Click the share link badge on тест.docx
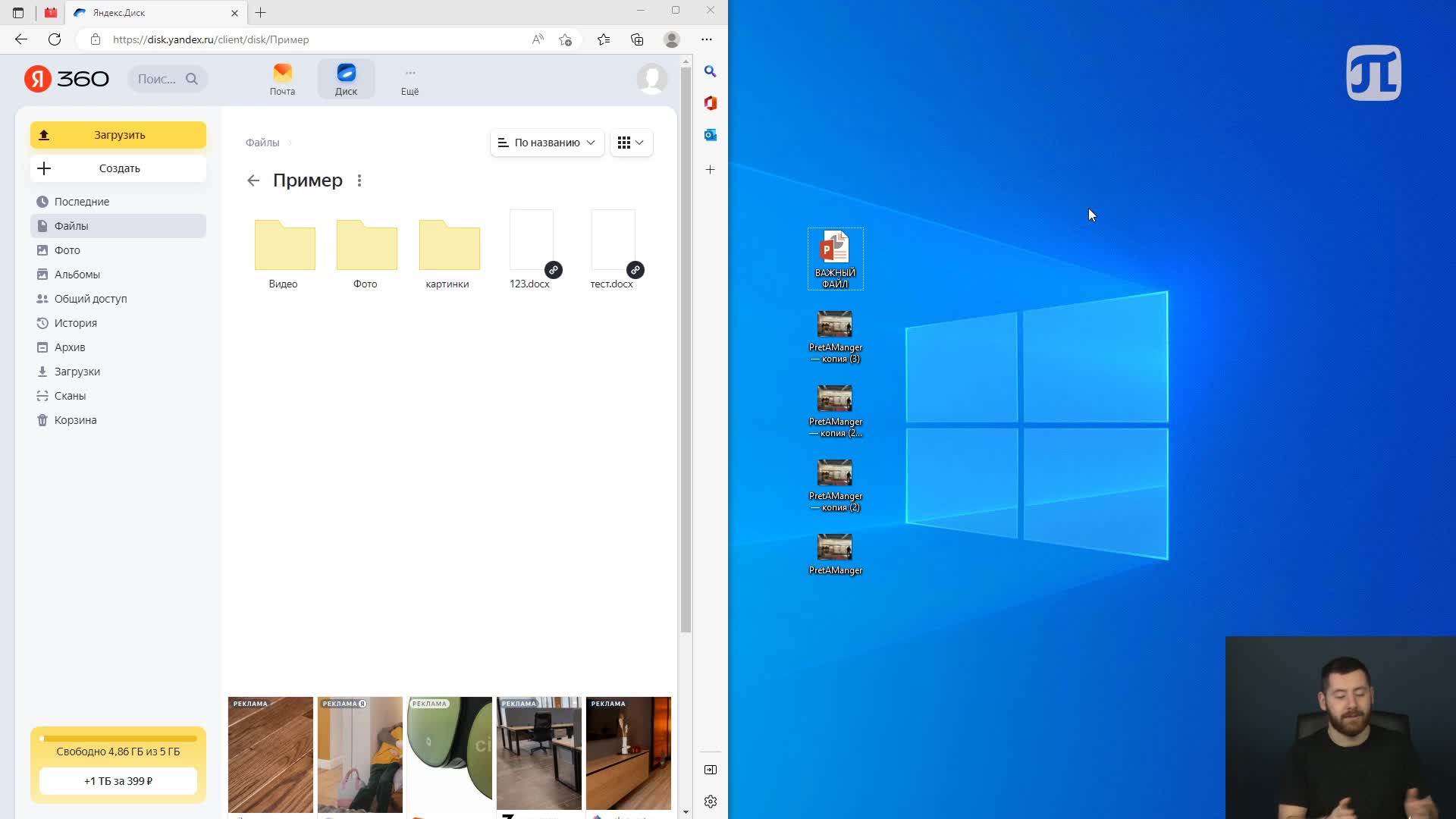Image resolution: width=1456 pixels, height=819 pixels. point(635,270)
